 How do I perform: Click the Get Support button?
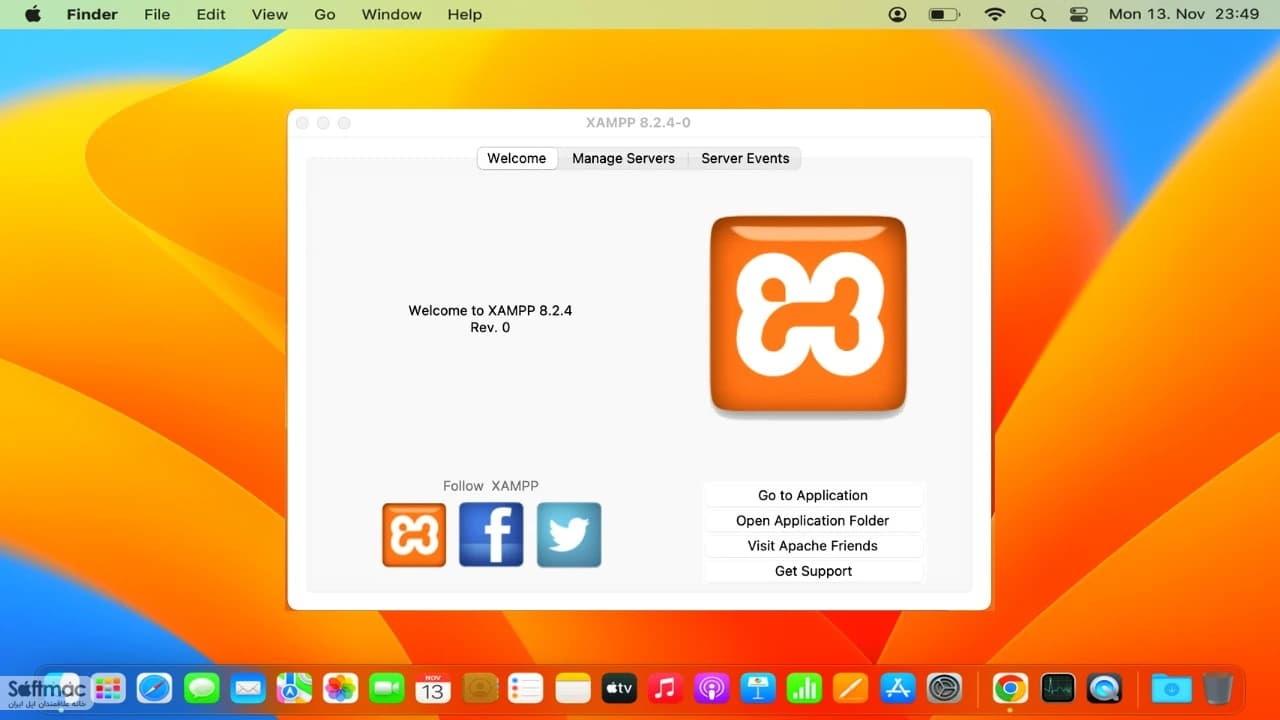click(x=813, y=571)
